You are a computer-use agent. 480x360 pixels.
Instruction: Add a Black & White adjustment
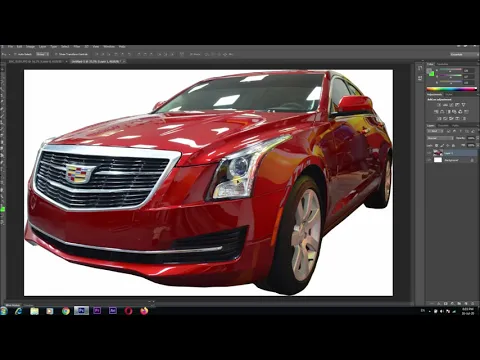point(448,111)
